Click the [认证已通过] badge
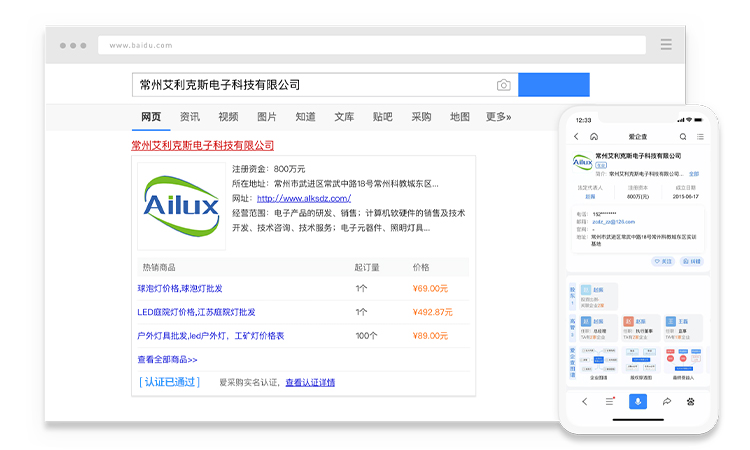Viewport: 750px width, 450px height. pos(169,382)
